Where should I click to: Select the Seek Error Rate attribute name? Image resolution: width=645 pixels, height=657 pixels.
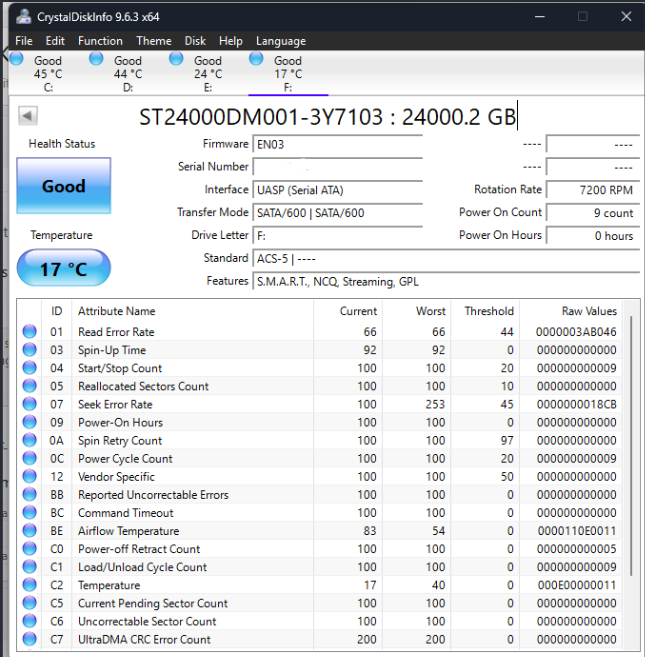coord(115,404)
